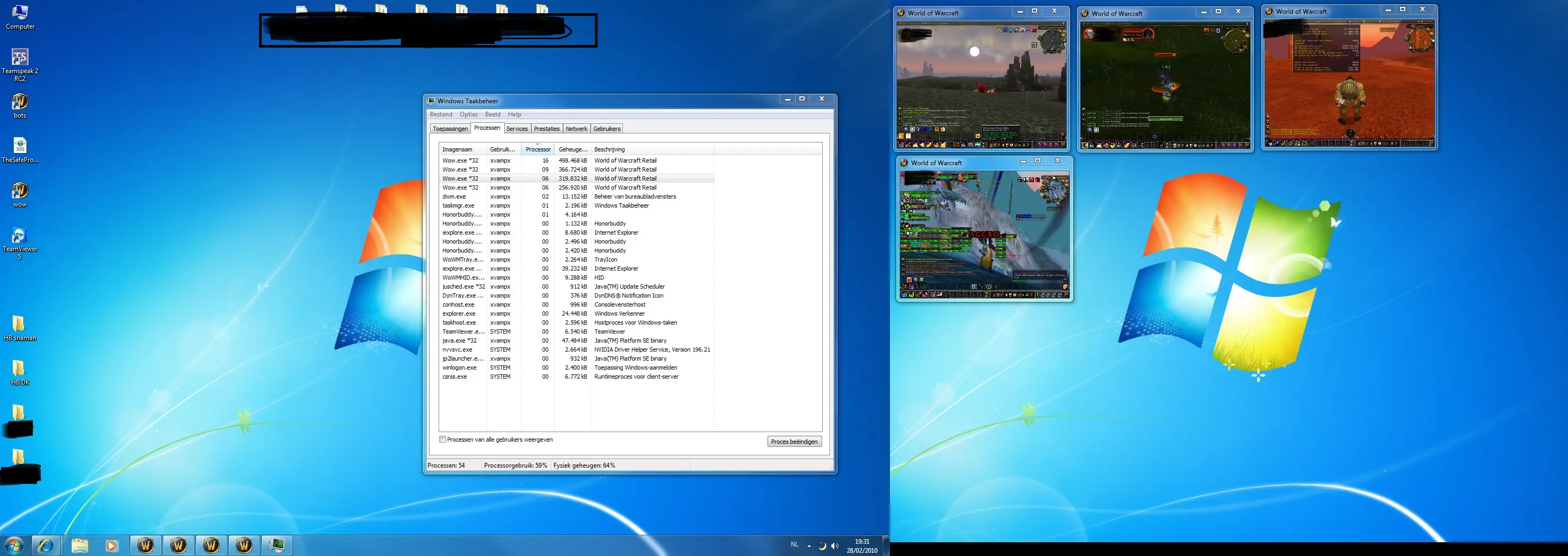Select the iexplore.exe row using 39.232 kB
Image resolution: width=1568 pixels, height=556 pixels.
pos(576,268)
